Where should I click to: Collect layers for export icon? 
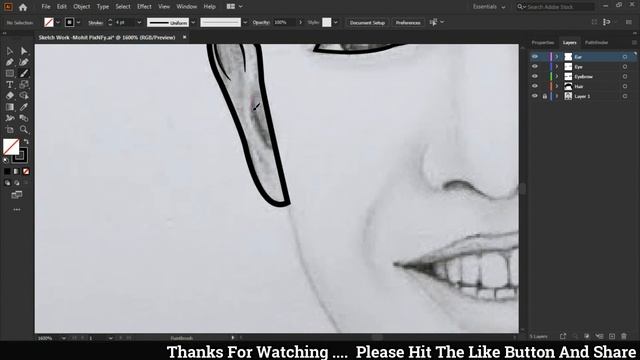pyautogui.click(x=563, y=336)
